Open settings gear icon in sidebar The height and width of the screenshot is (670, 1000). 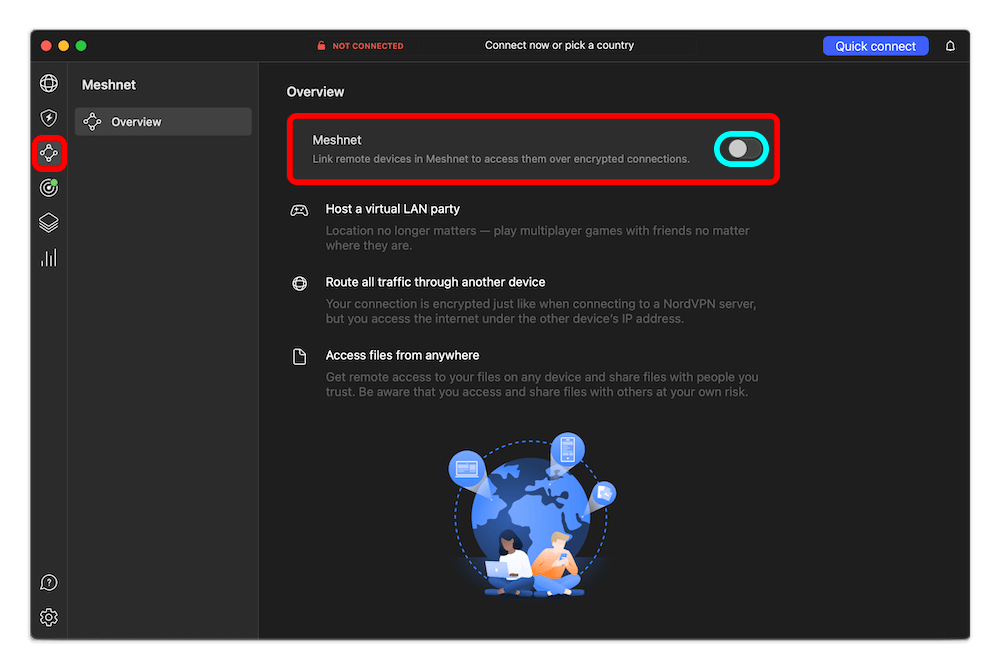tap(48, 617)
